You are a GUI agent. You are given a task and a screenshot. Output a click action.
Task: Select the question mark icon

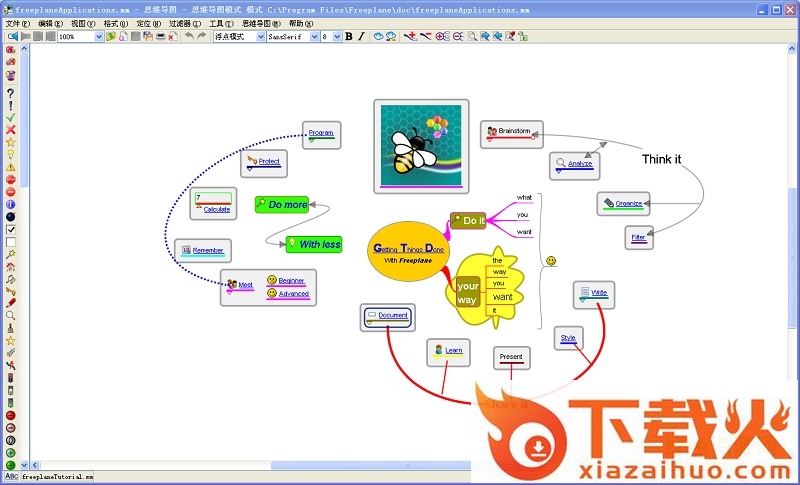pos(10,93)
